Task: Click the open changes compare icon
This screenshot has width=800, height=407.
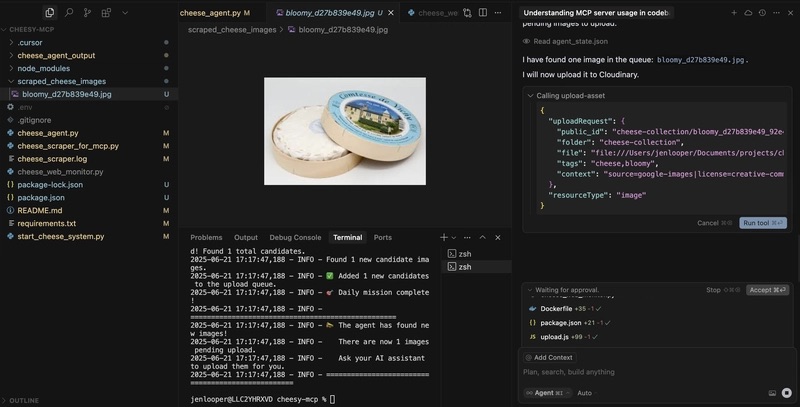Action: click(467, 13)
